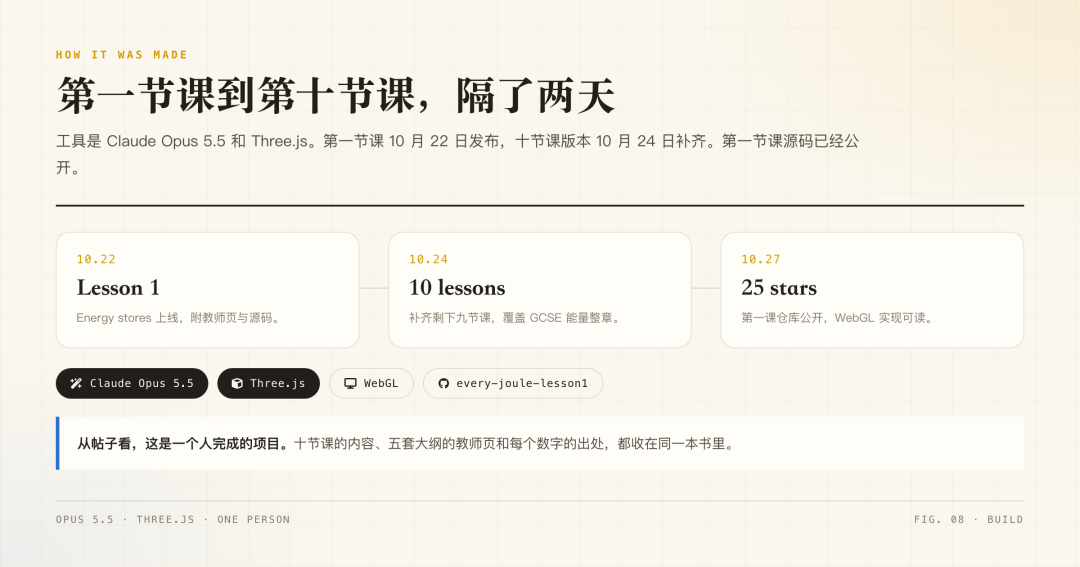1080x567 pixels.
Task: Click the cube icon in Three.js chip
Action: pyautogui.click(x=237, y=383)
